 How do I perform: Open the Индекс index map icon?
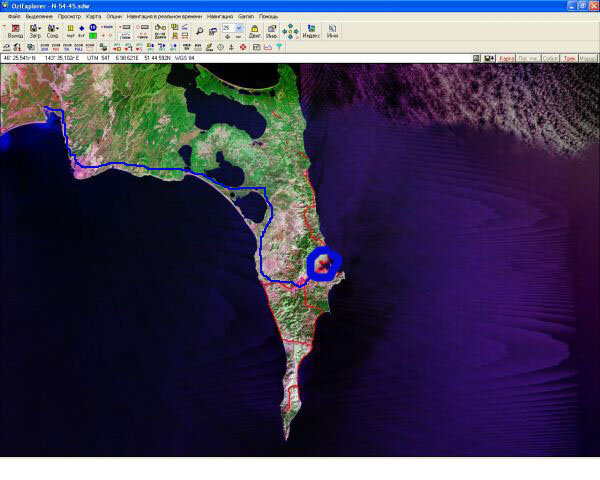312,31
